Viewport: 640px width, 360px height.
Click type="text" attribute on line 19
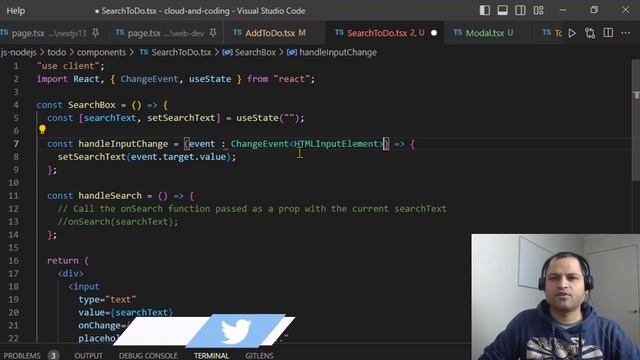(x=107, y=300)
